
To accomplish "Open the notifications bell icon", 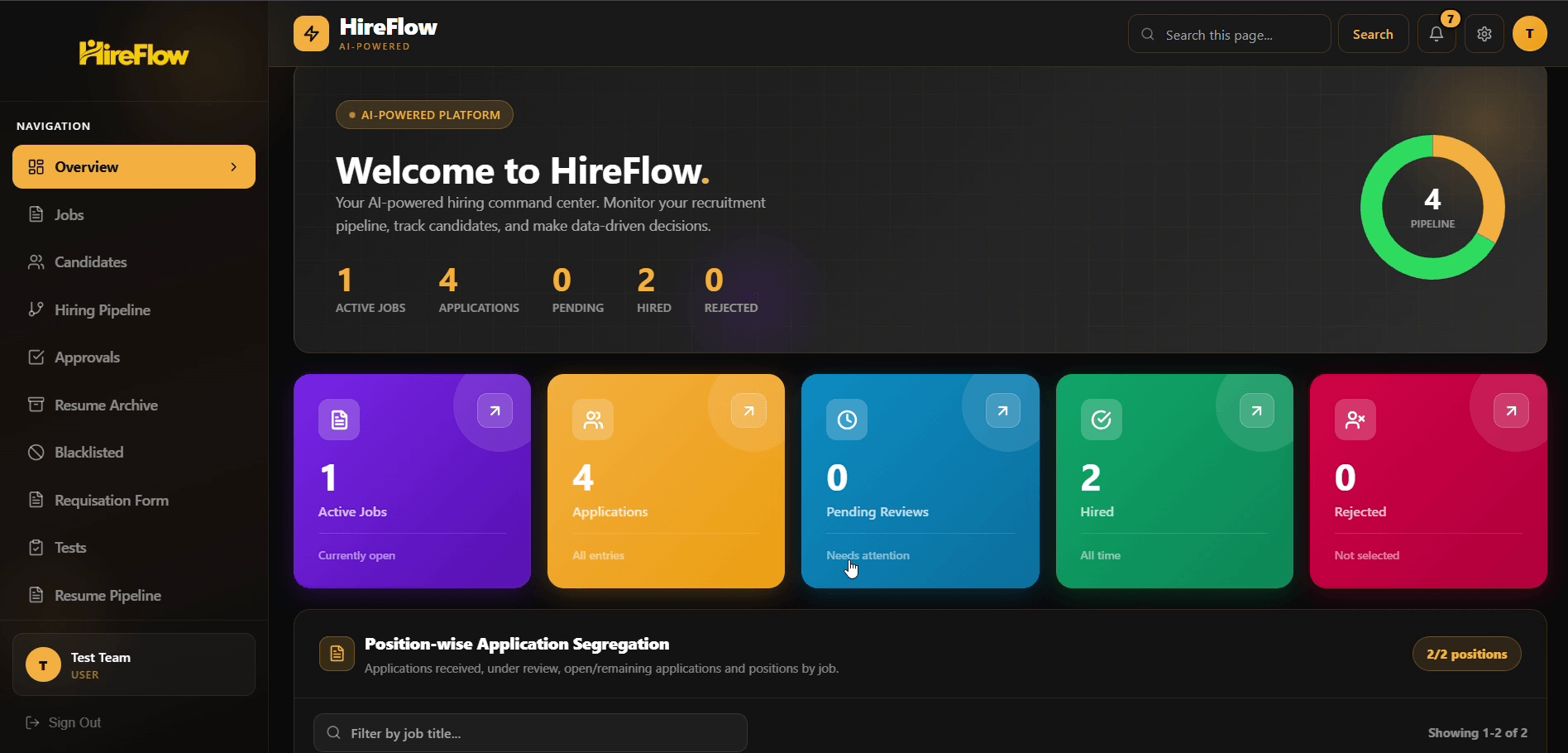I will click(1437, 34).
